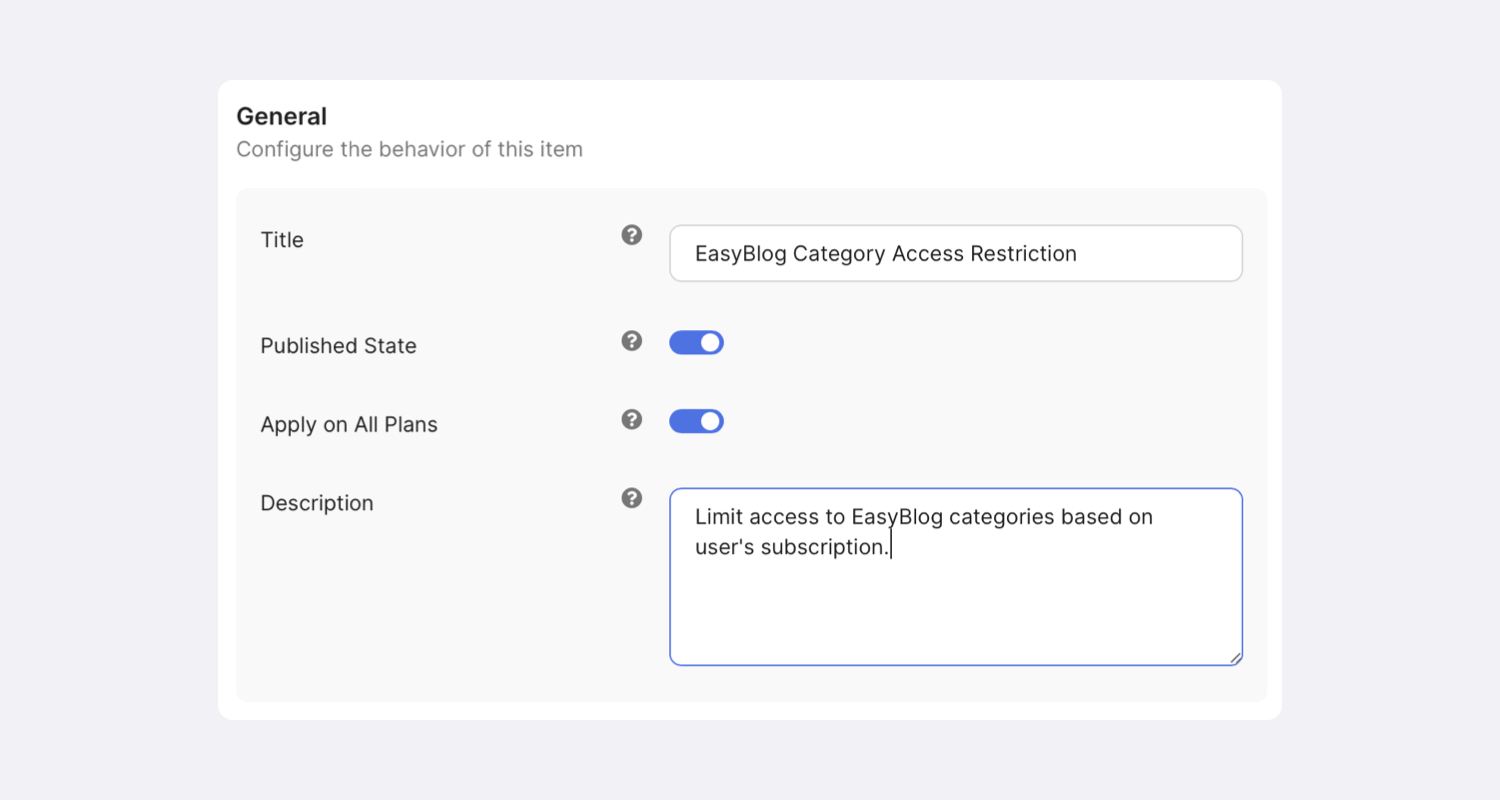Click the Description field label
The width and height of the screenshot is (1500, 800).
317,503
